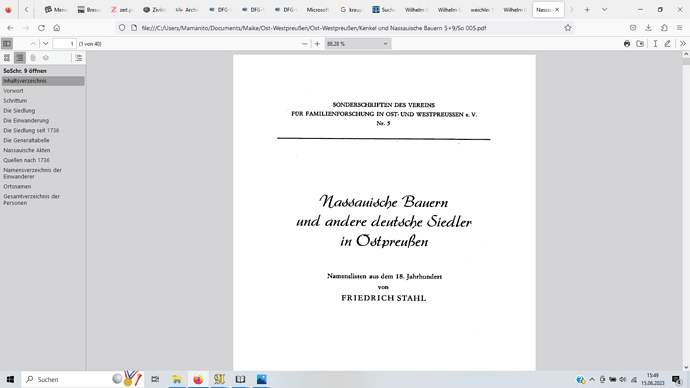Go to Firefox home page icon
This screenshot has width=690, height=388.
click(x=57, y=28)
